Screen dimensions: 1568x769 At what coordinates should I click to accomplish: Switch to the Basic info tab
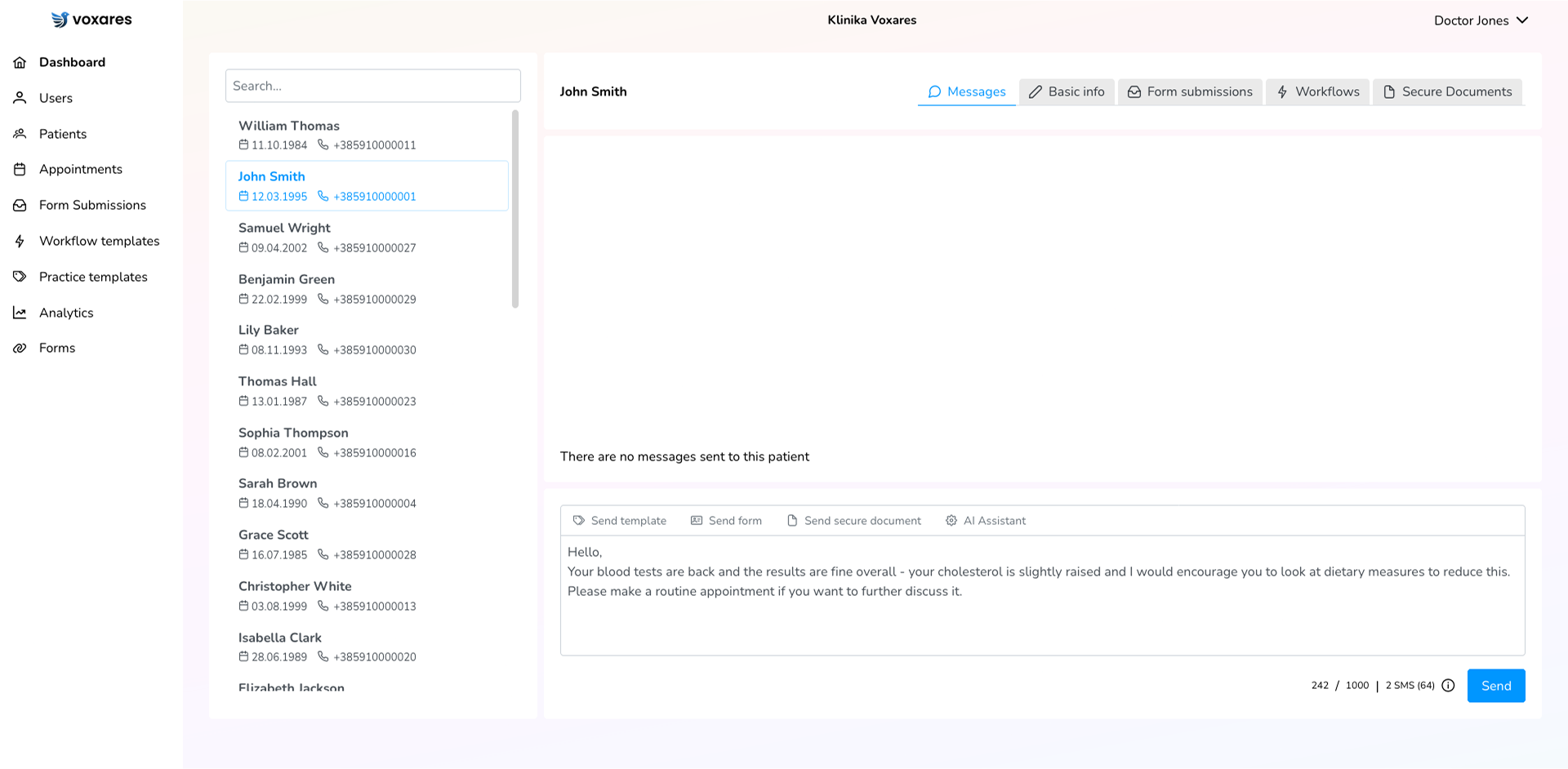[1066, 91]
